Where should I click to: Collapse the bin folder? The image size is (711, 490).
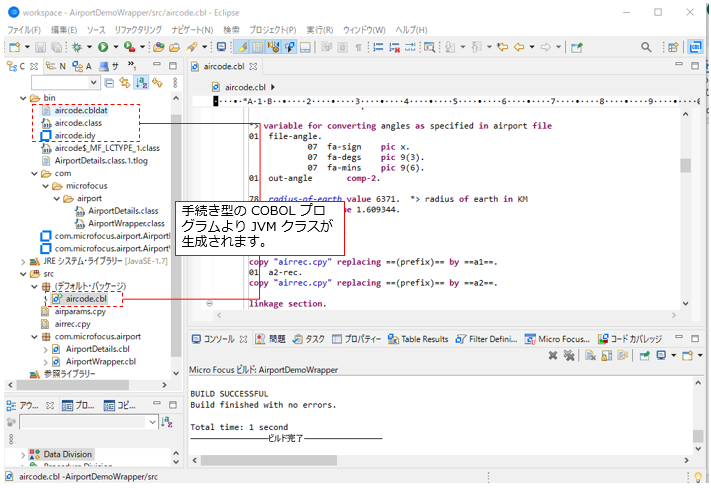[x=23, y=98]
